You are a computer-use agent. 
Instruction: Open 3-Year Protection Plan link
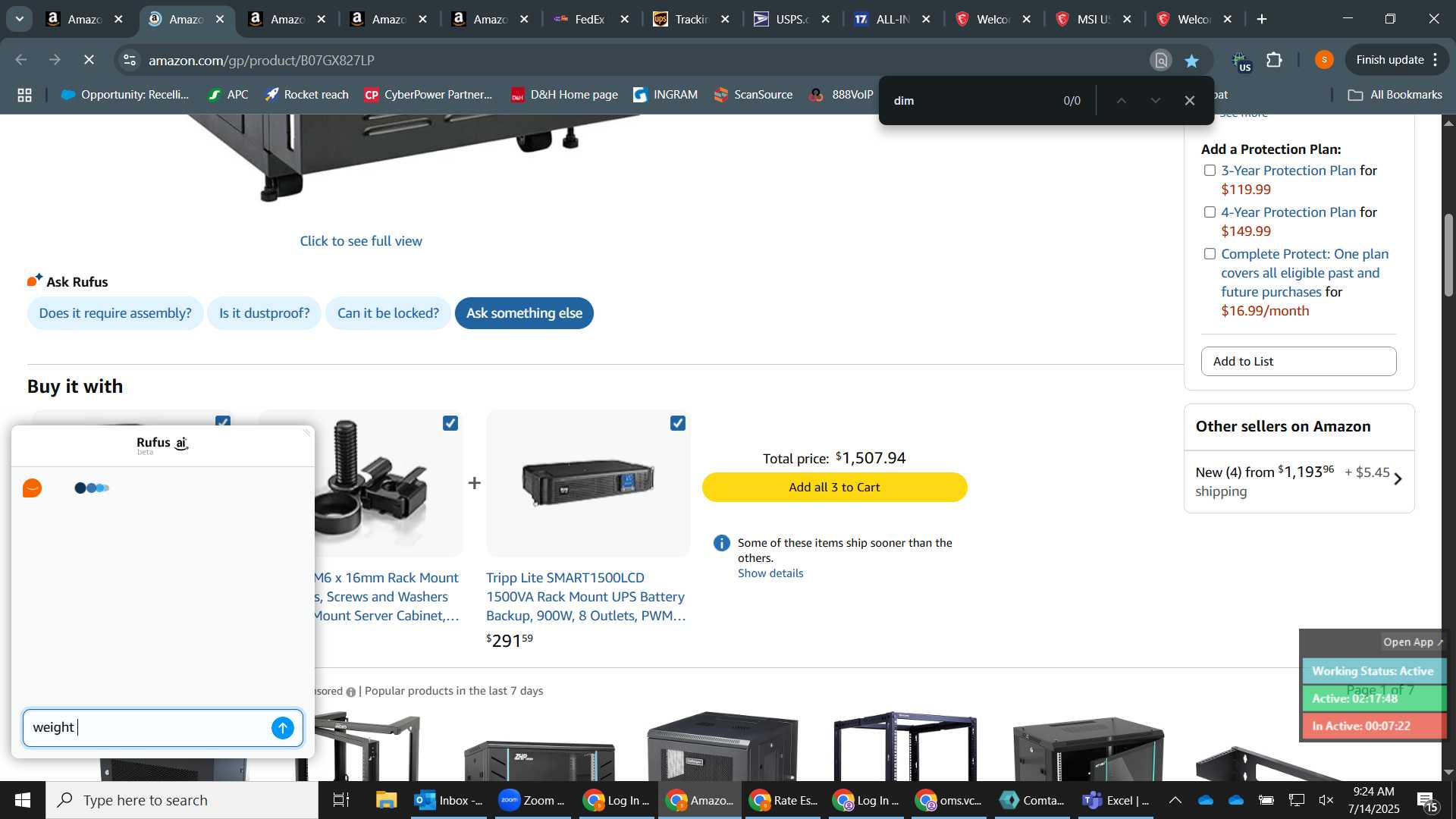point(1288,171)
